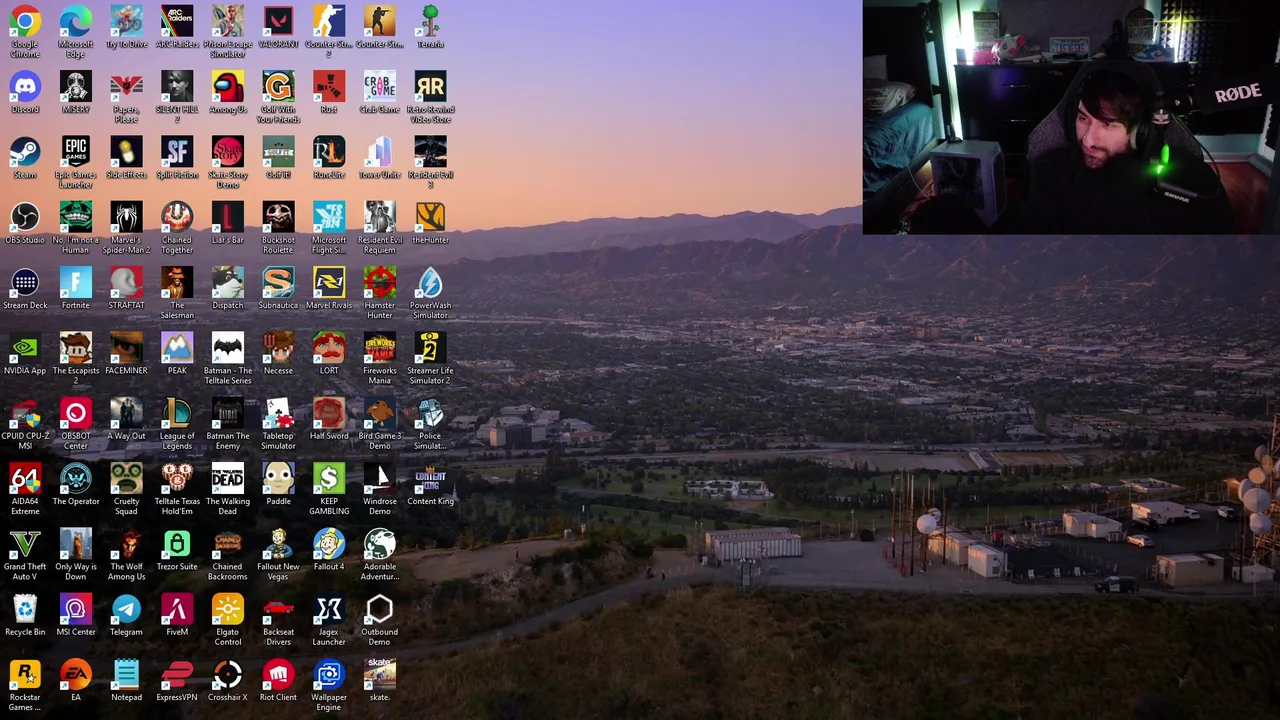The width and height of the screenshot is (1280, 720).
Task: Select the Crosshair X icon
Action: pyautogui.click(x=227, y=675)
